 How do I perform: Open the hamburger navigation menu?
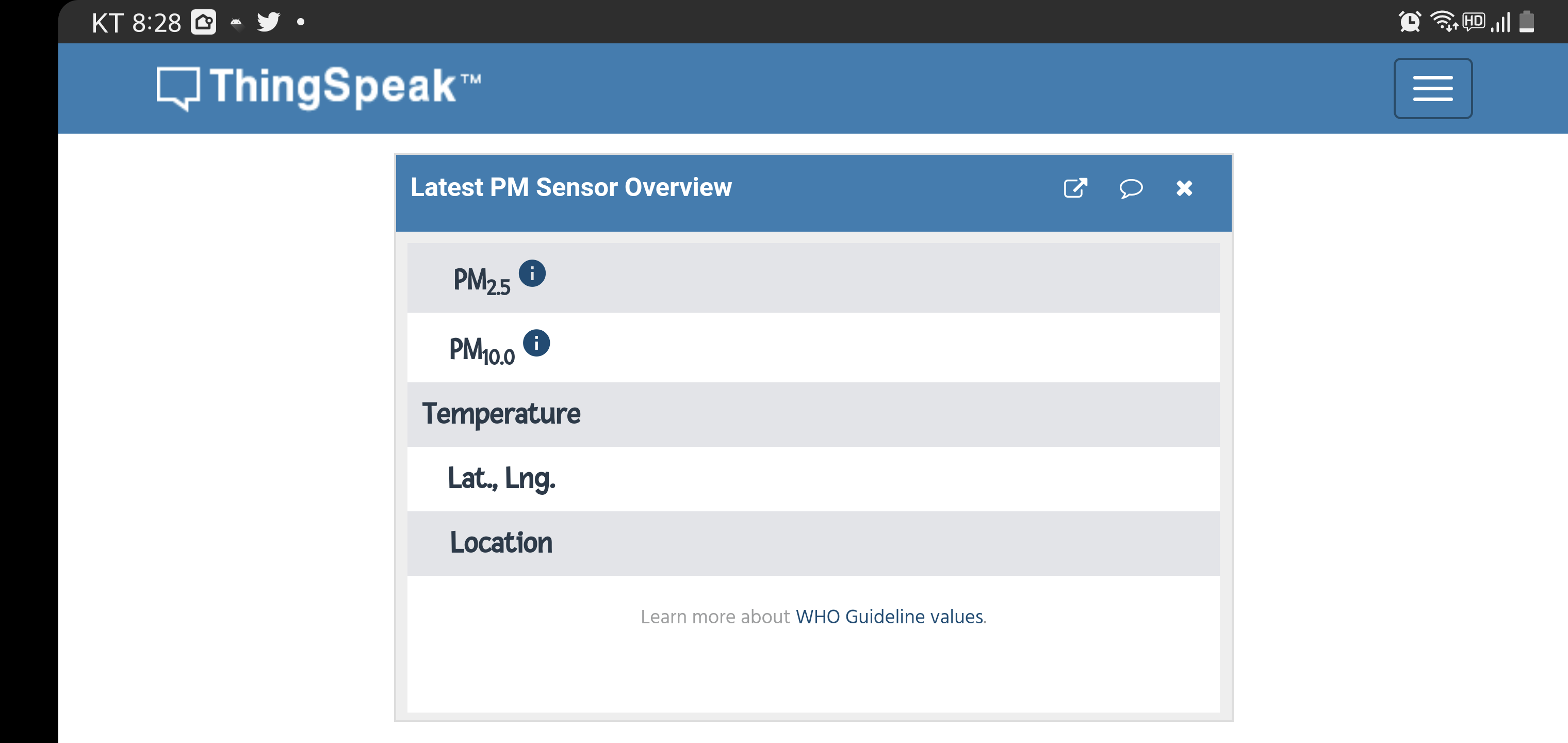coord(1432,88)
